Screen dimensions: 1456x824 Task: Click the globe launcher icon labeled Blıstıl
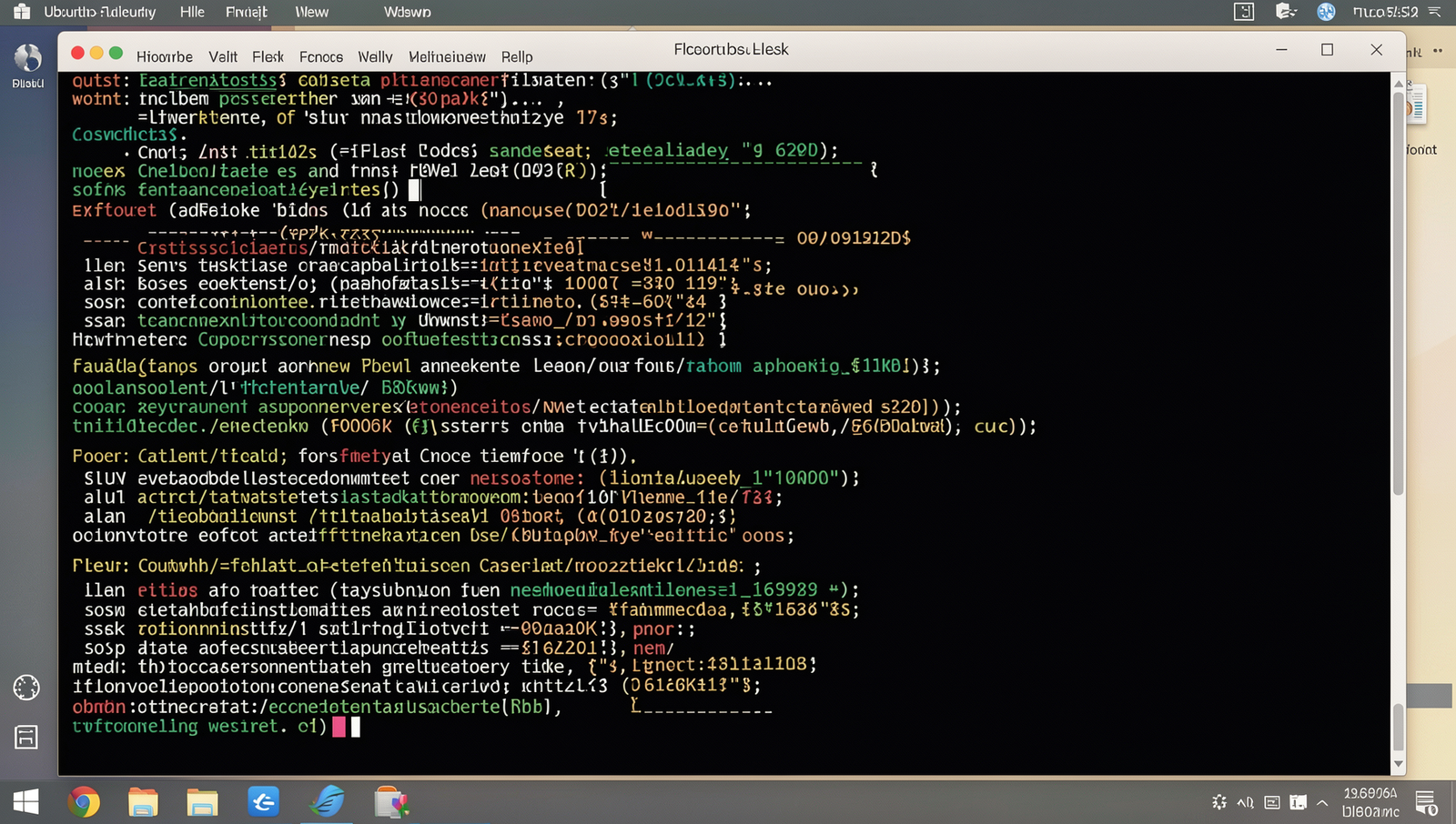pyautogui.click(x=27, y=59)
